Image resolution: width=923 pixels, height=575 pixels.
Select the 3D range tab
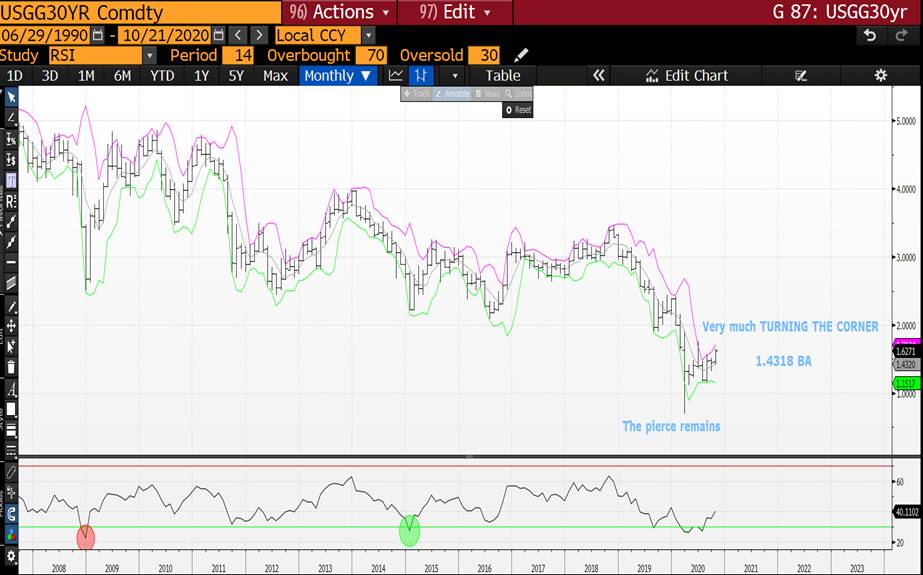[x=50, y=75]
